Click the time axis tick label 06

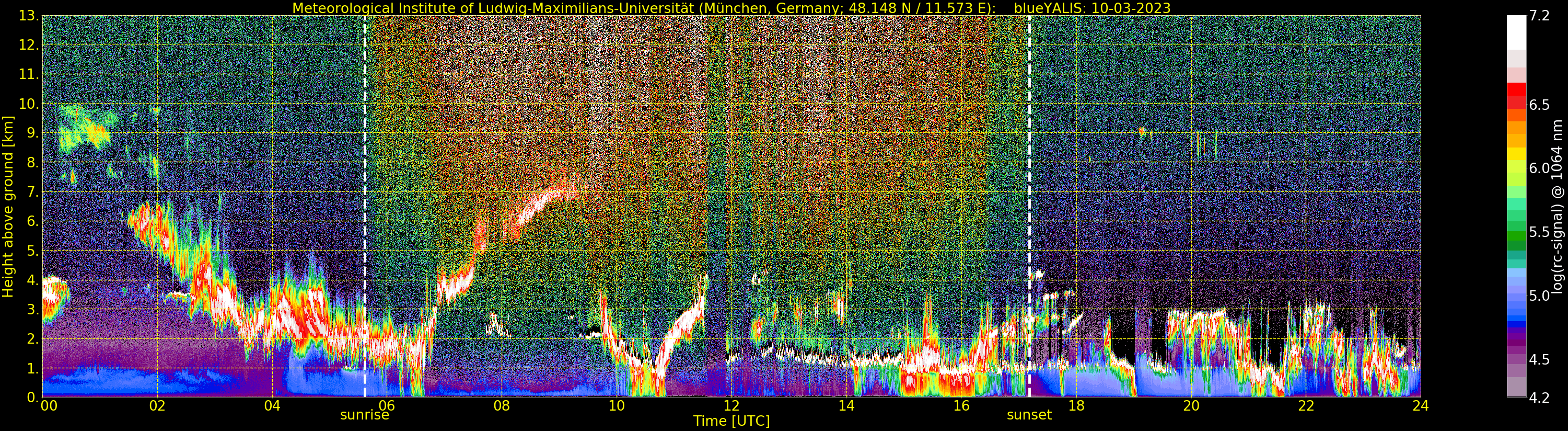point(387,406)
